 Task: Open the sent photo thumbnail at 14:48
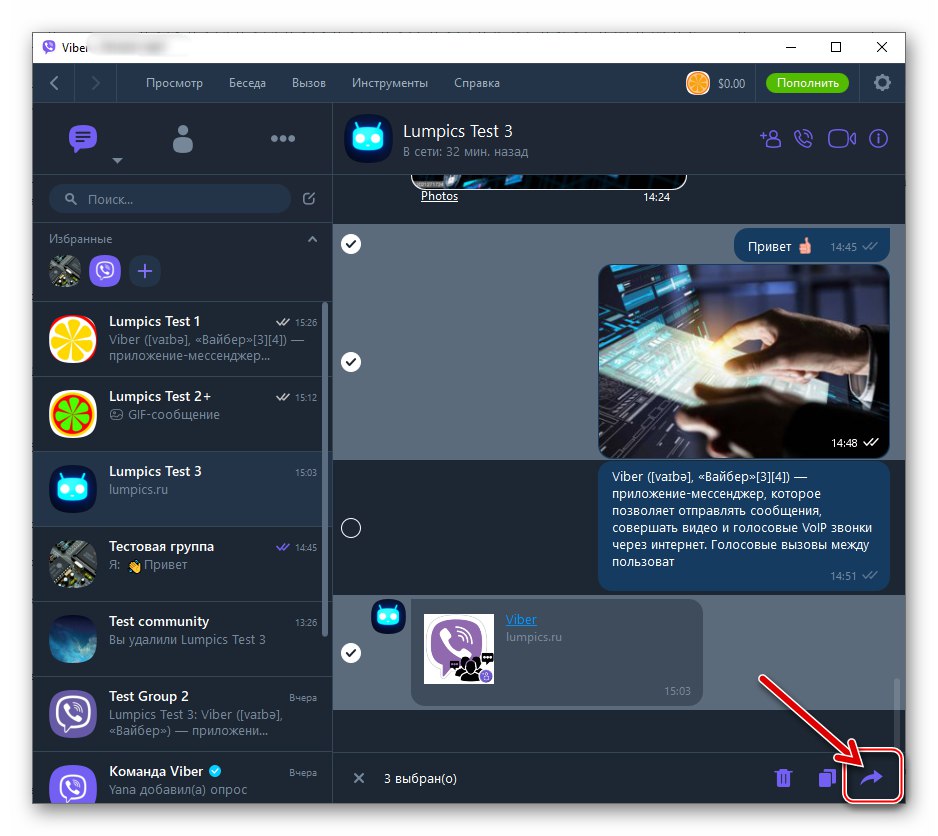(x=744, y=361)
